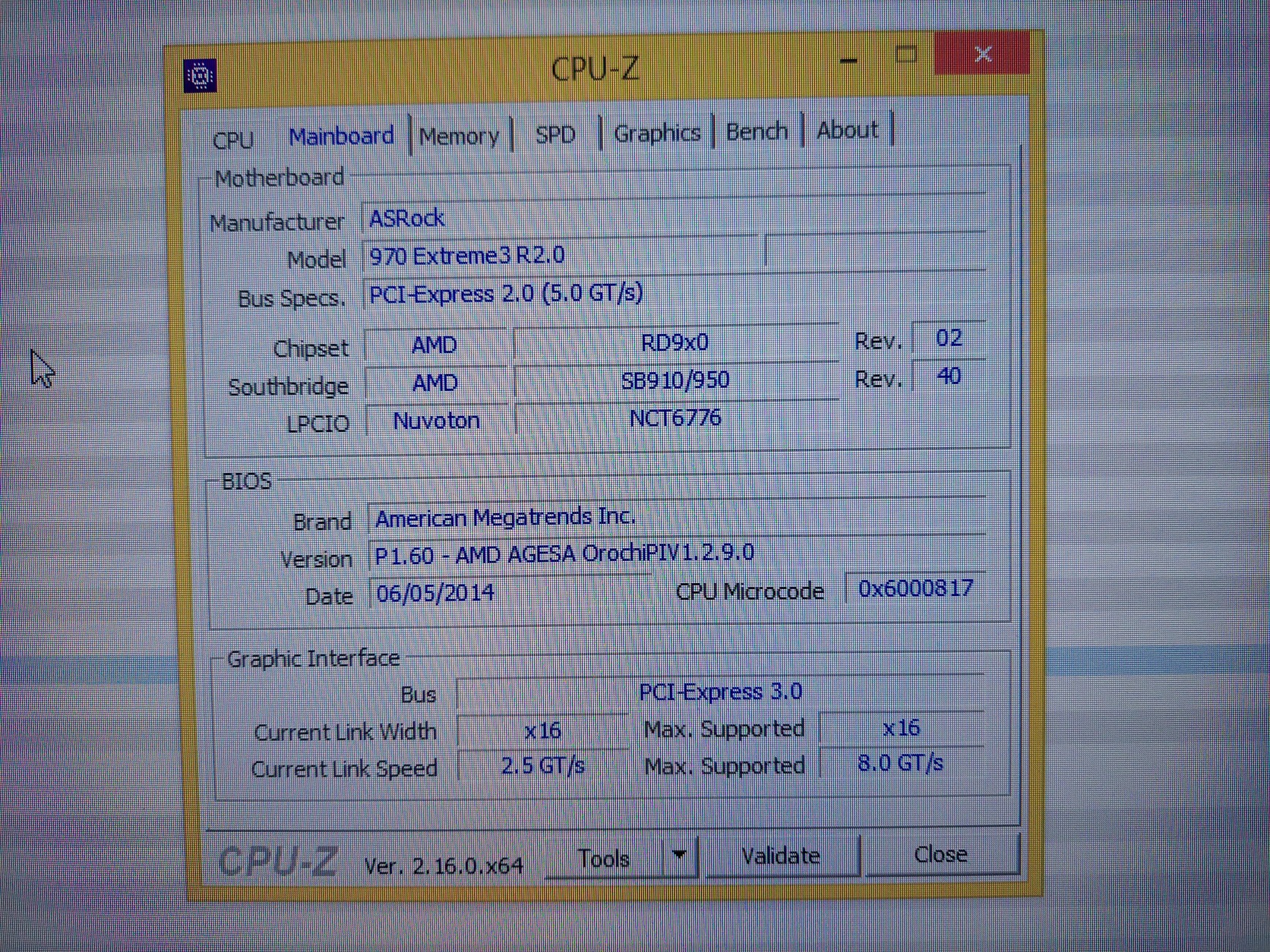This screenshot has width=1270, height=952.
Task: Switch to the Bench tab
Action: point(757,131)
